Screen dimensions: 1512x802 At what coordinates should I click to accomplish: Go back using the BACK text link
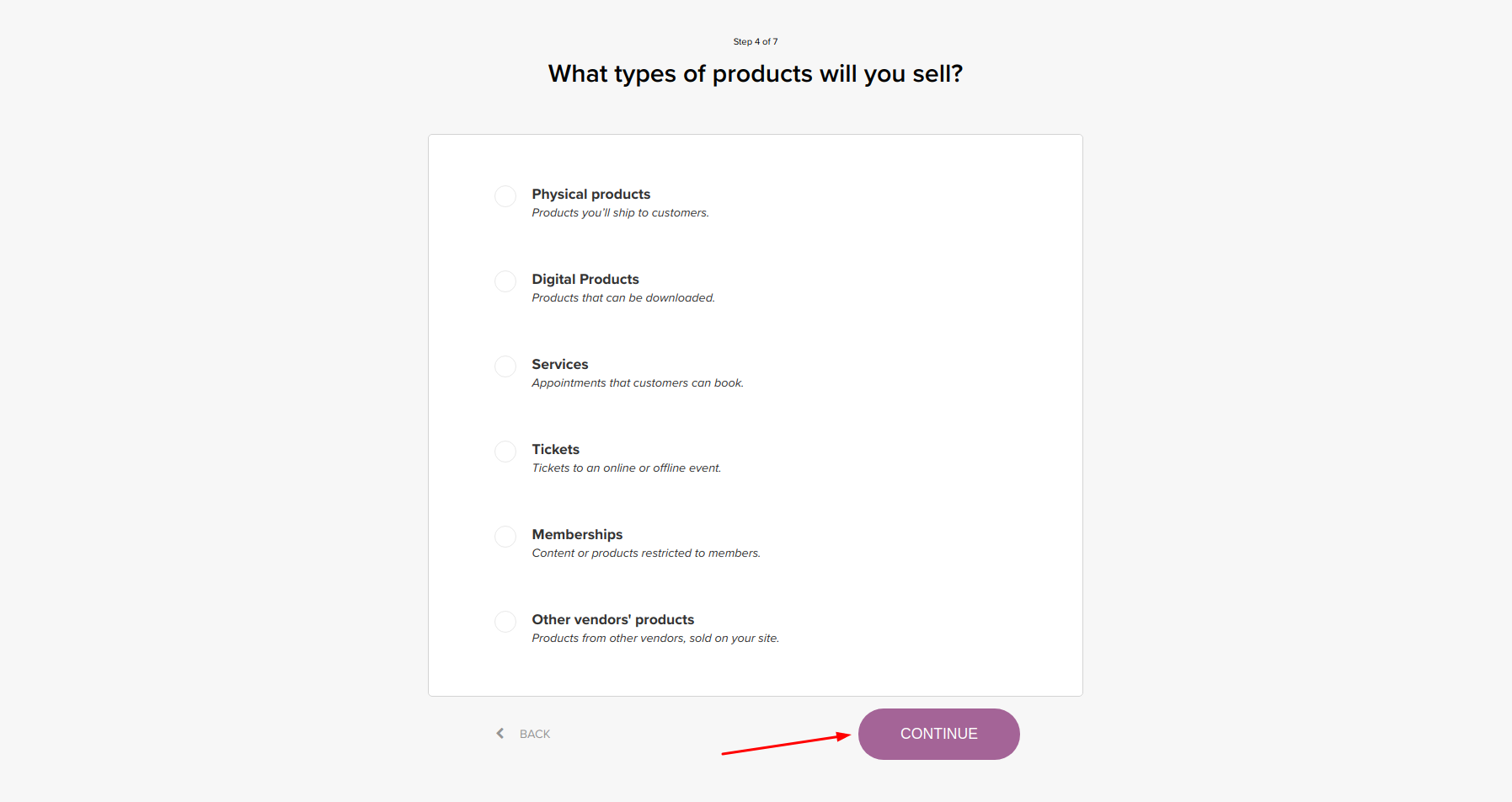click(535, 735)
